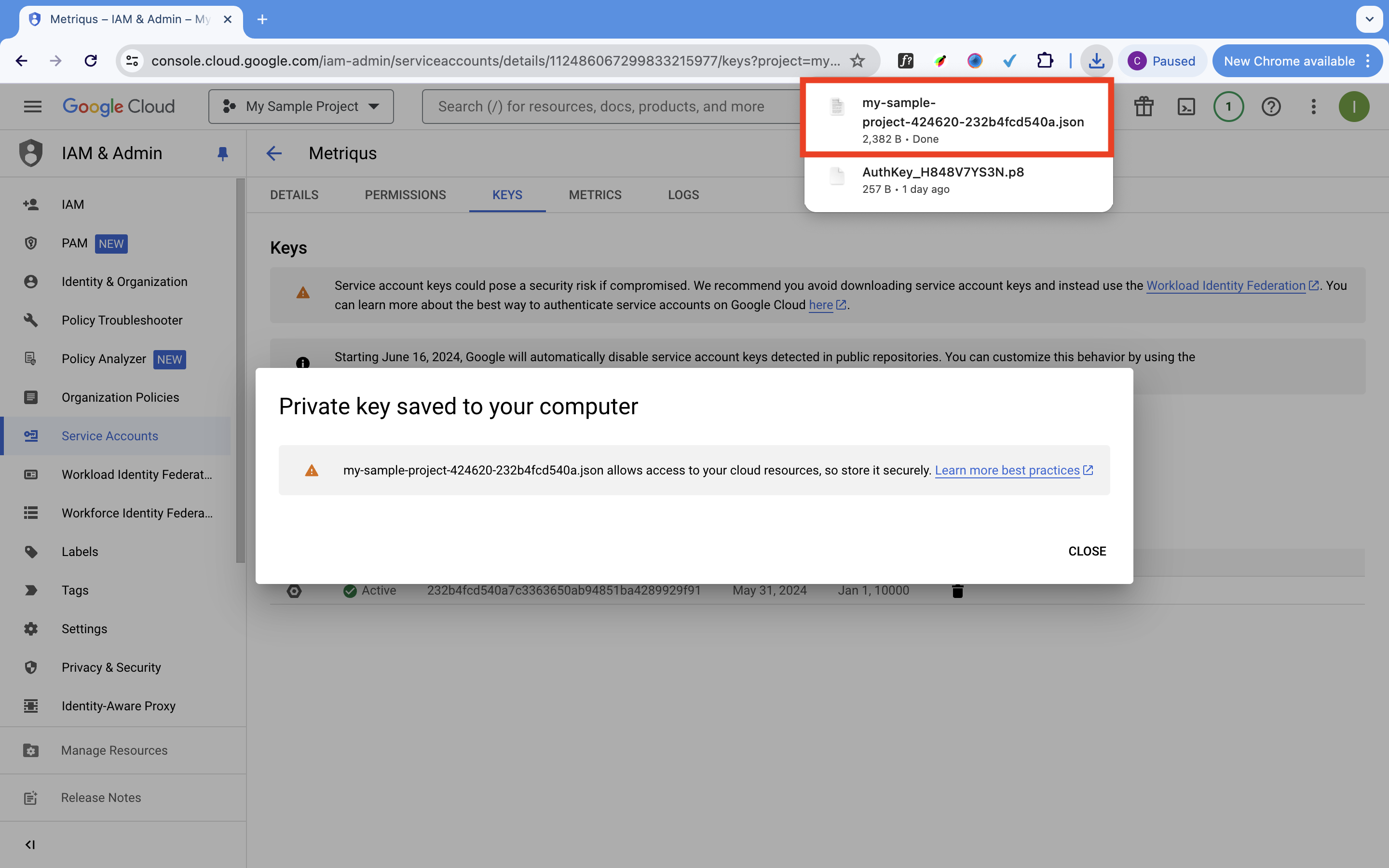Reload the page
The height and width of the screenshot is (868, 1389).
tap(91, 61)
